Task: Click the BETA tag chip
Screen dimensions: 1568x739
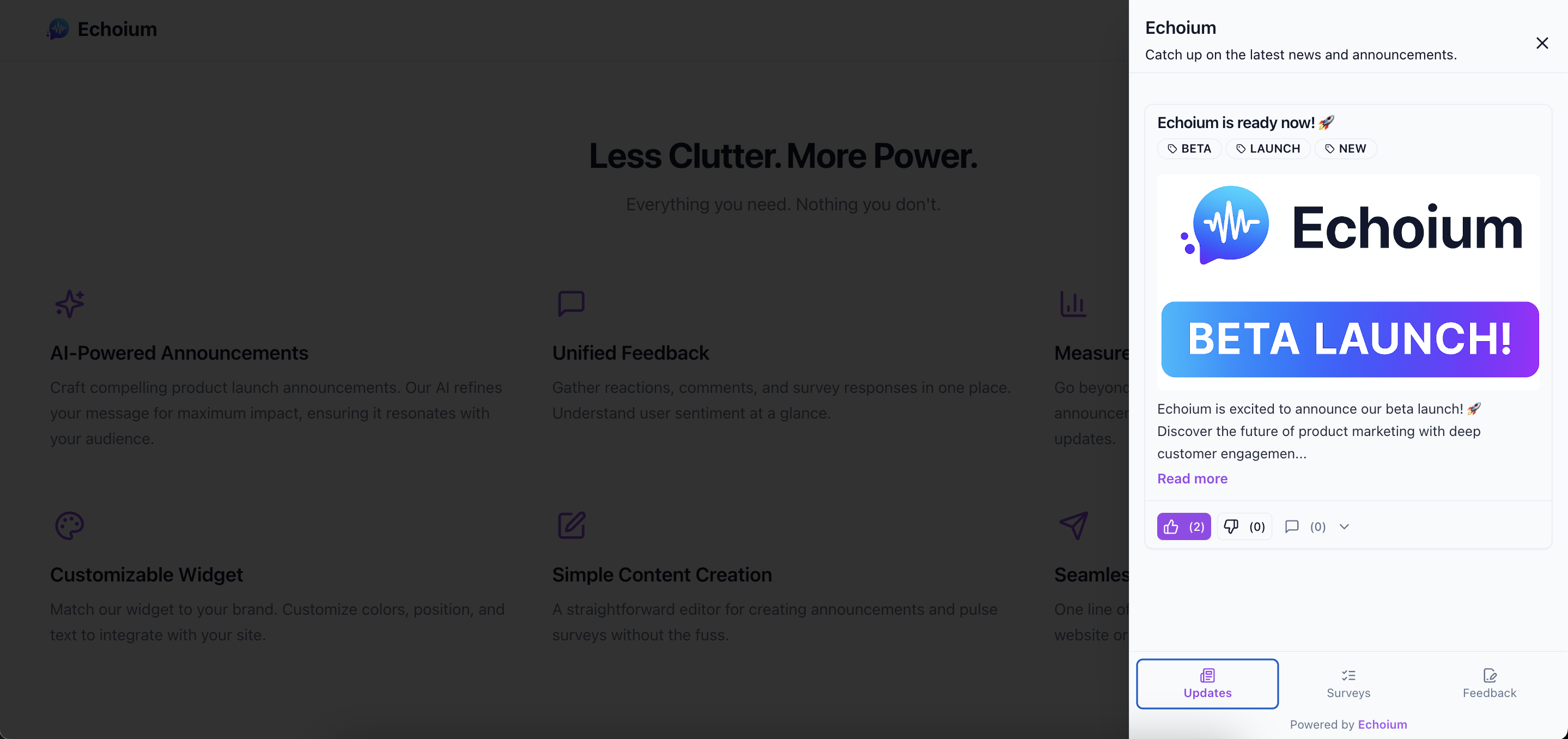Action: 1189,149
